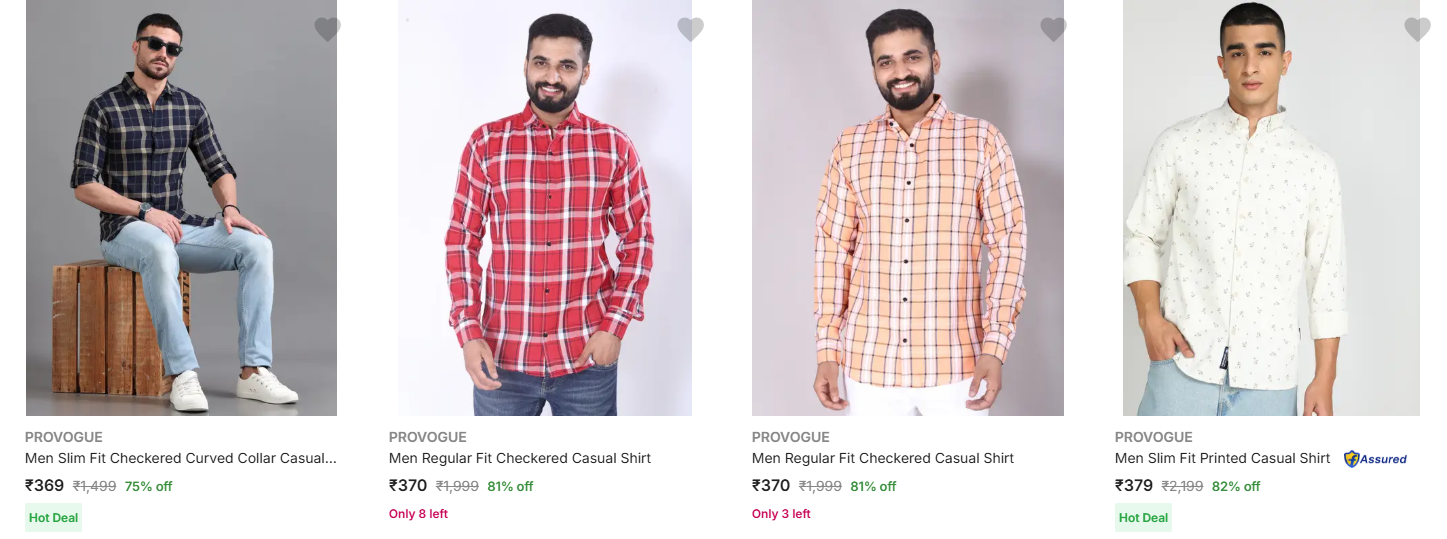Screen dimensions: 1447x539
Task: Open orange checkered shirt product image
Action: pyautogui.click(x=908, y=208)
